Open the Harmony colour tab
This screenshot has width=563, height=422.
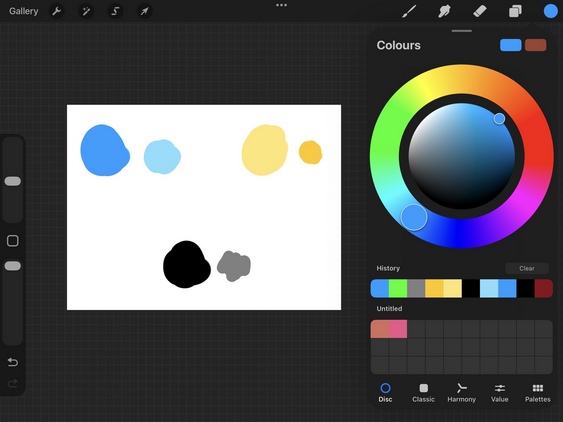[461, 393]
